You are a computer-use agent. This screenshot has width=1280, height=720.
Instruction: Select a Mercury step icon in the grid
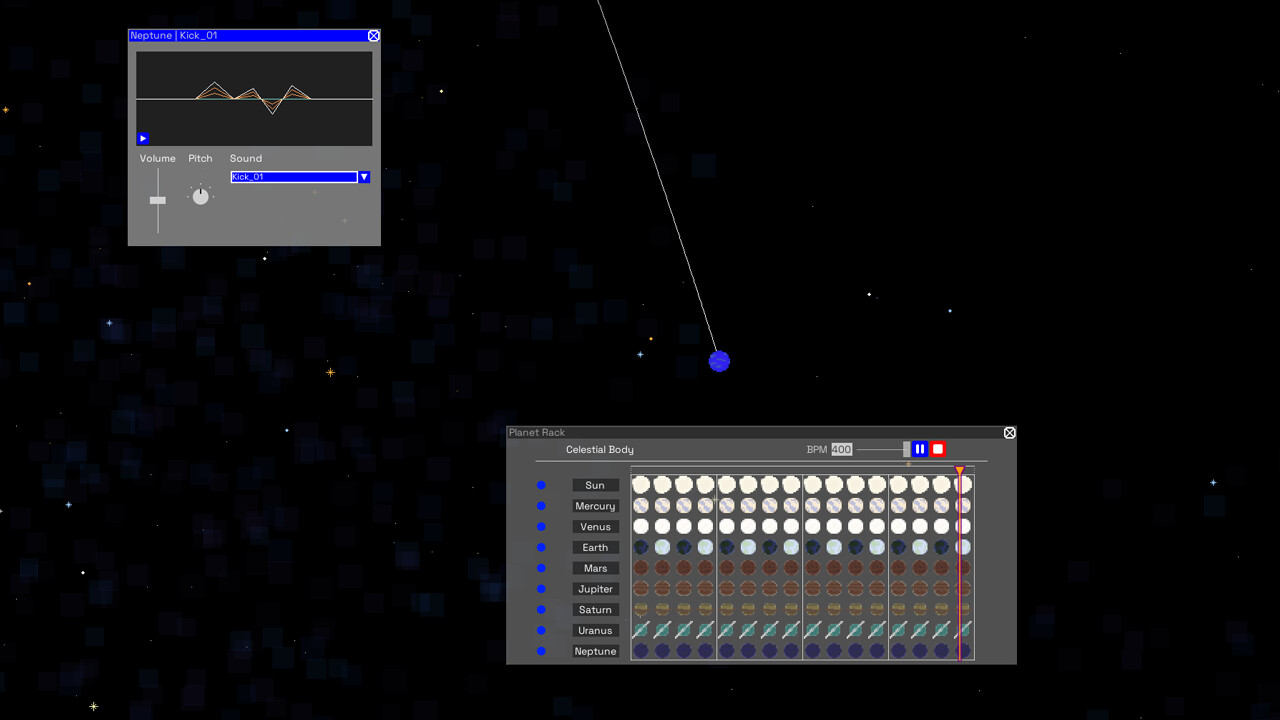pyautogui.click(x=640, y=505)
